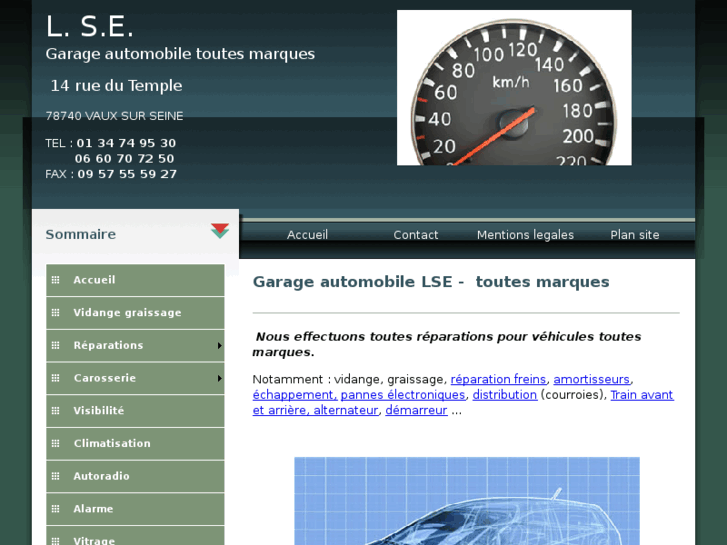This screenshot has height=545, width=727.
Task: Click the Sommaire heading text
Action: pyautogui.click(x=81, y=234)
